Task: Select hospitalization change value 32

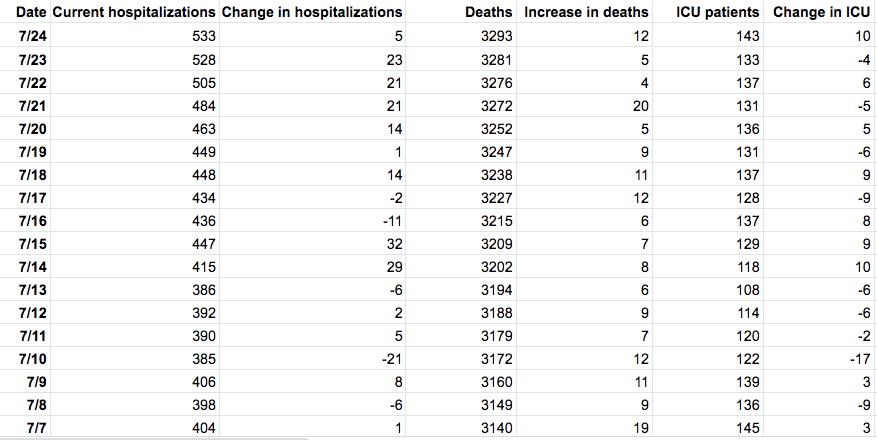Action: (393, 244)
